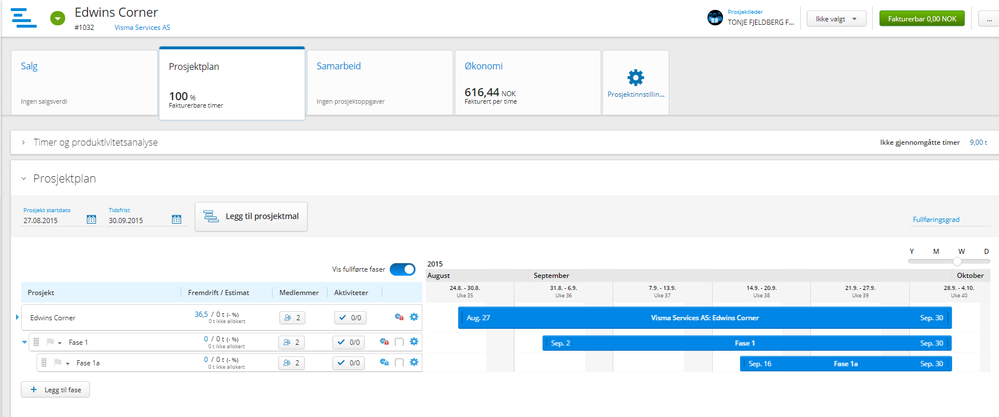The width and height of the screenshot is (999, 417).
Task: Open the Økonomi tab card
Action: 528,83
